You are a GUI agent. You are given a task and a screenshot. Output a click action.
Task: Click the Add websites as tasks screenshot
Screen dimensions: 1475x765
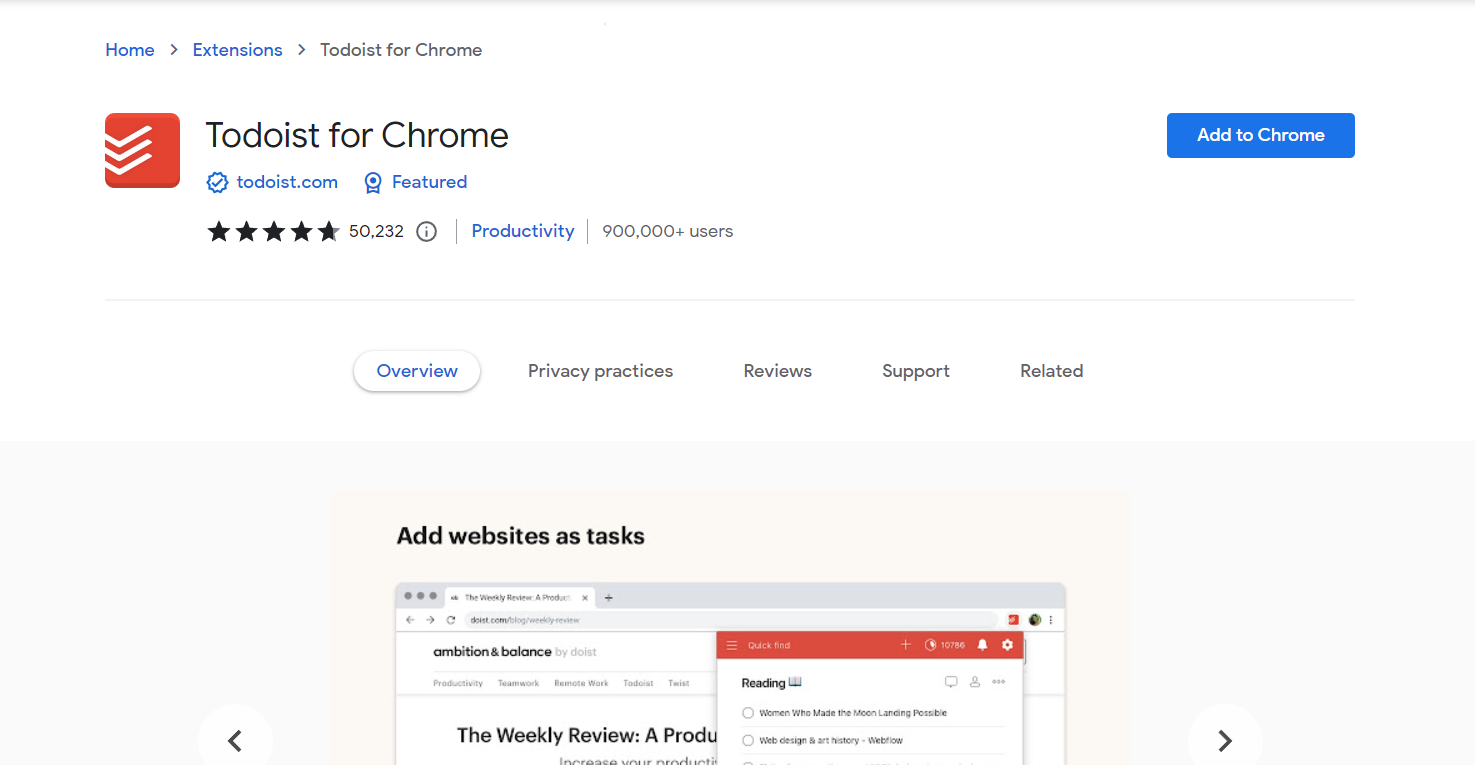tap(728, 628)
